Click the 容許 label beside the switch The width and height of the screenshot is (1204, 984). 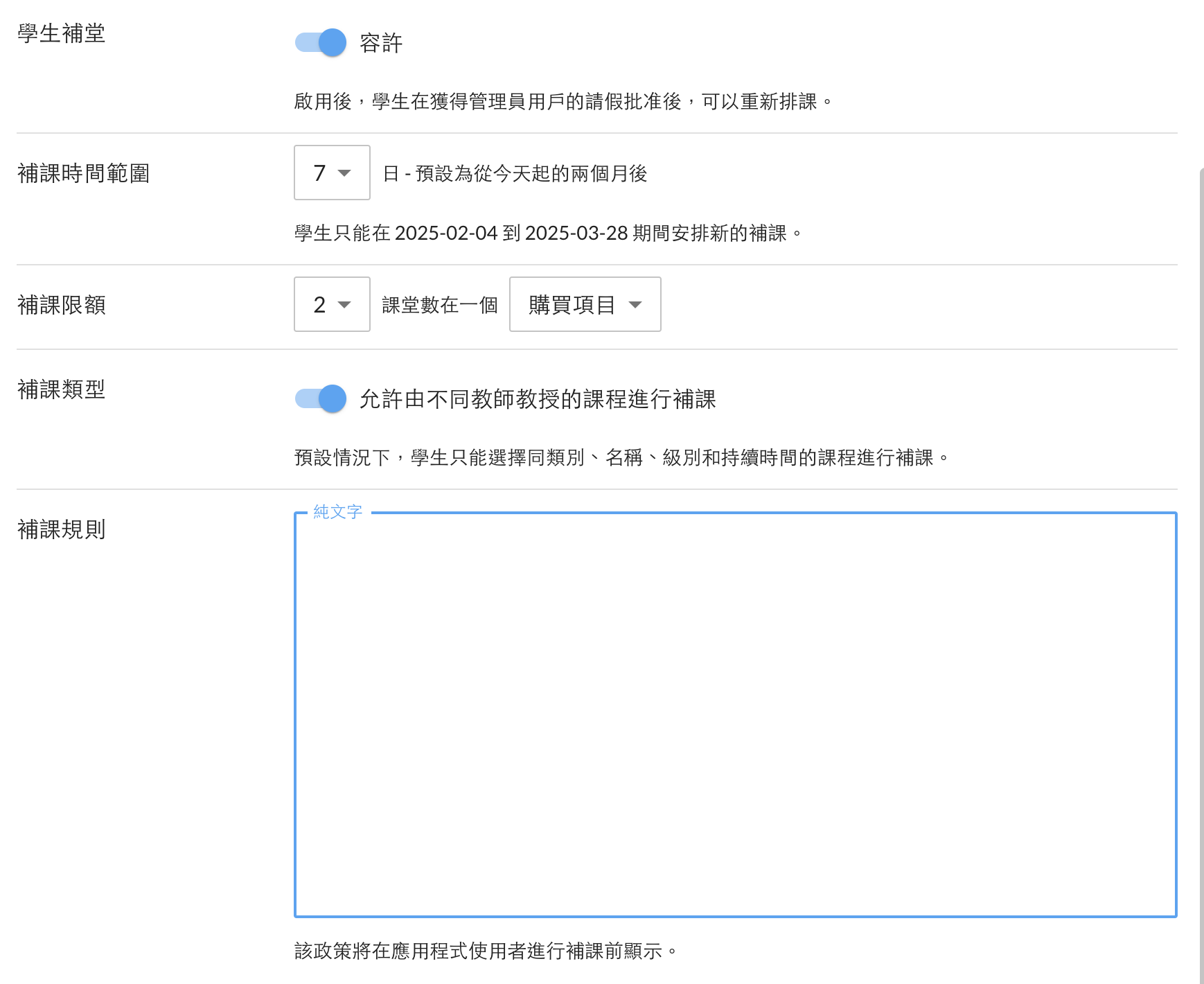pos(381,43)
